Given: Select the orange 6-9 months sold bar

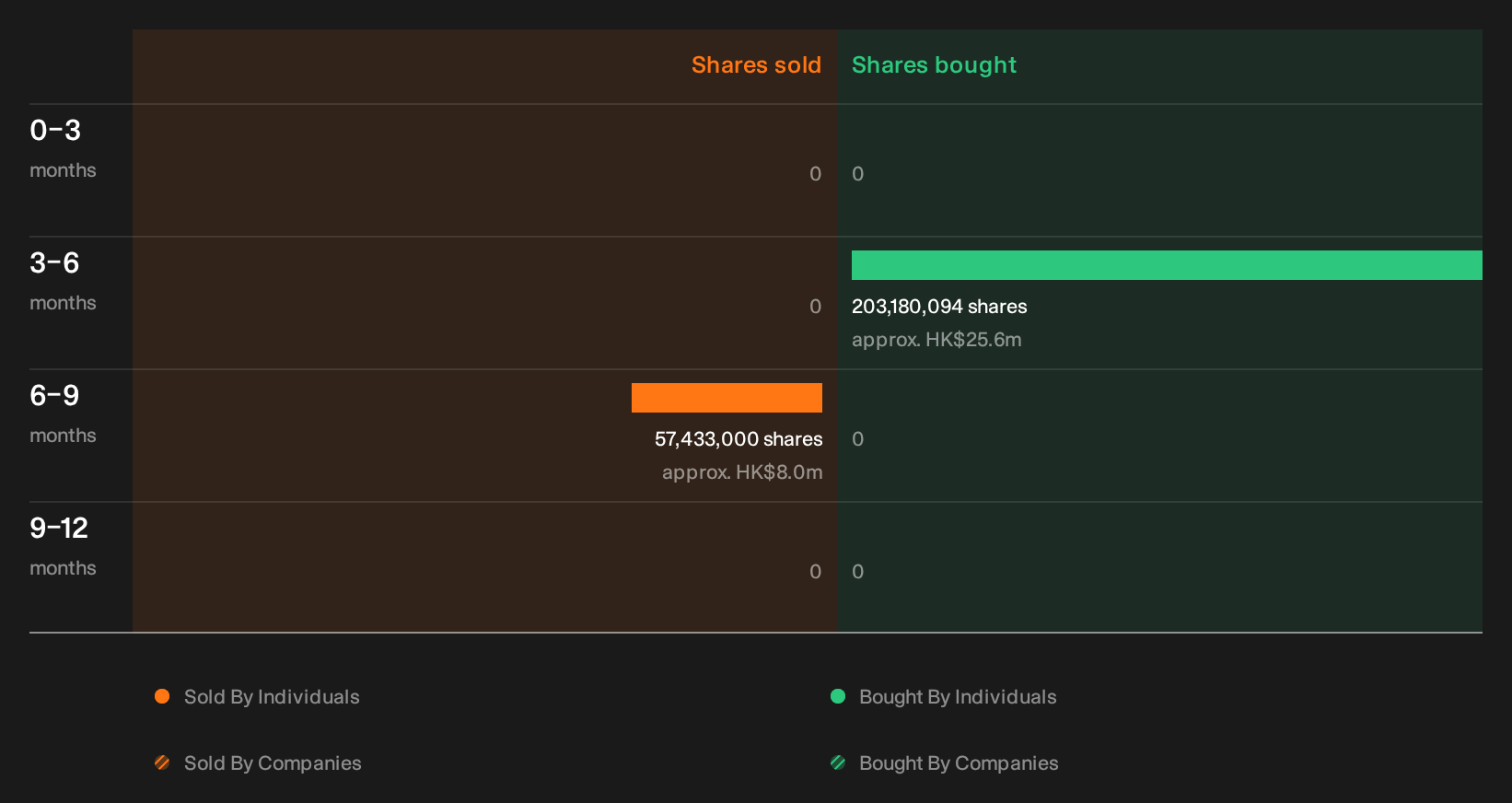Looking at the screenshot, I should tap(727, 398).
